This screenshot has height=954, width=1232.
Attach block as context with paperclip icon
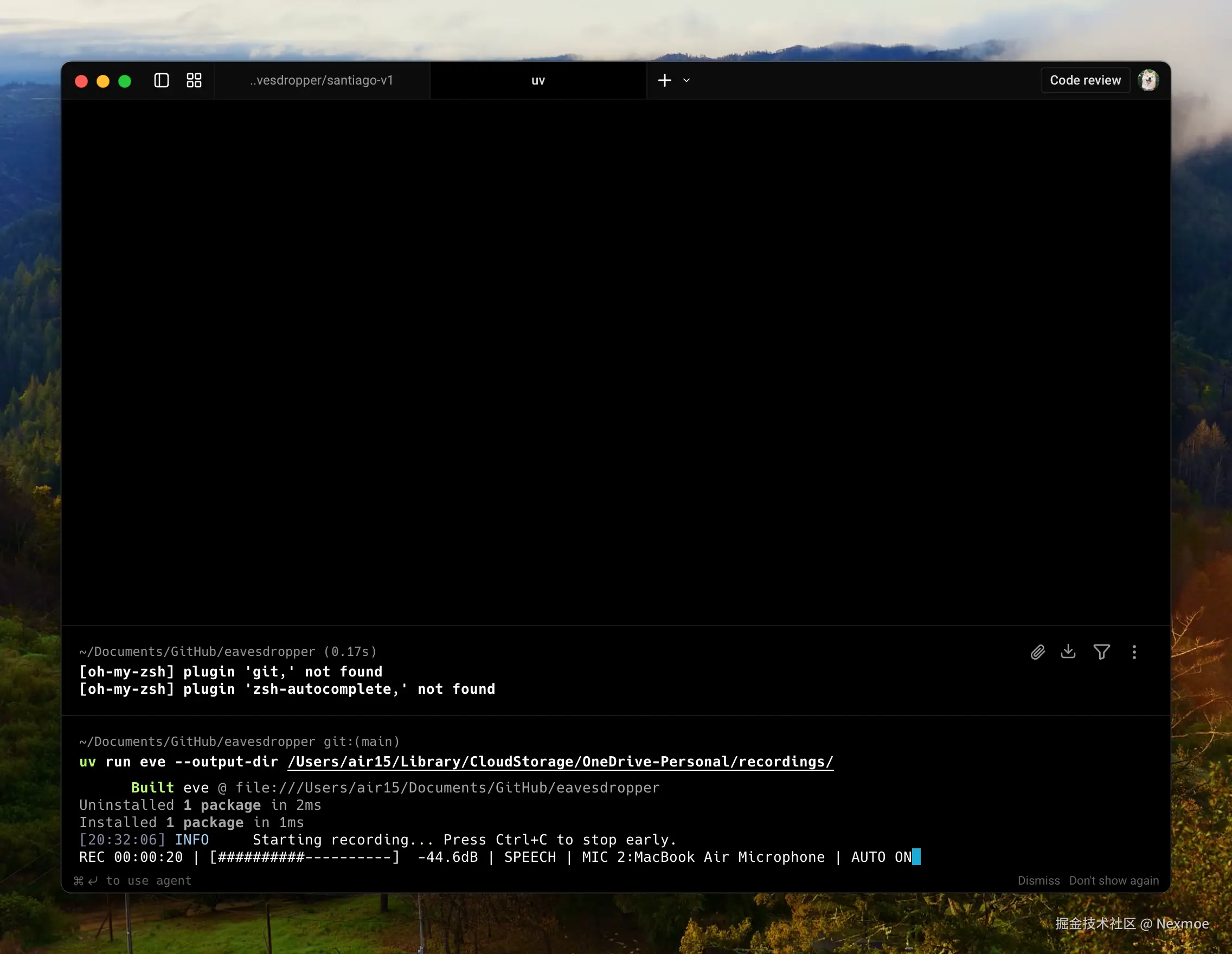[x=1037, y=652]
